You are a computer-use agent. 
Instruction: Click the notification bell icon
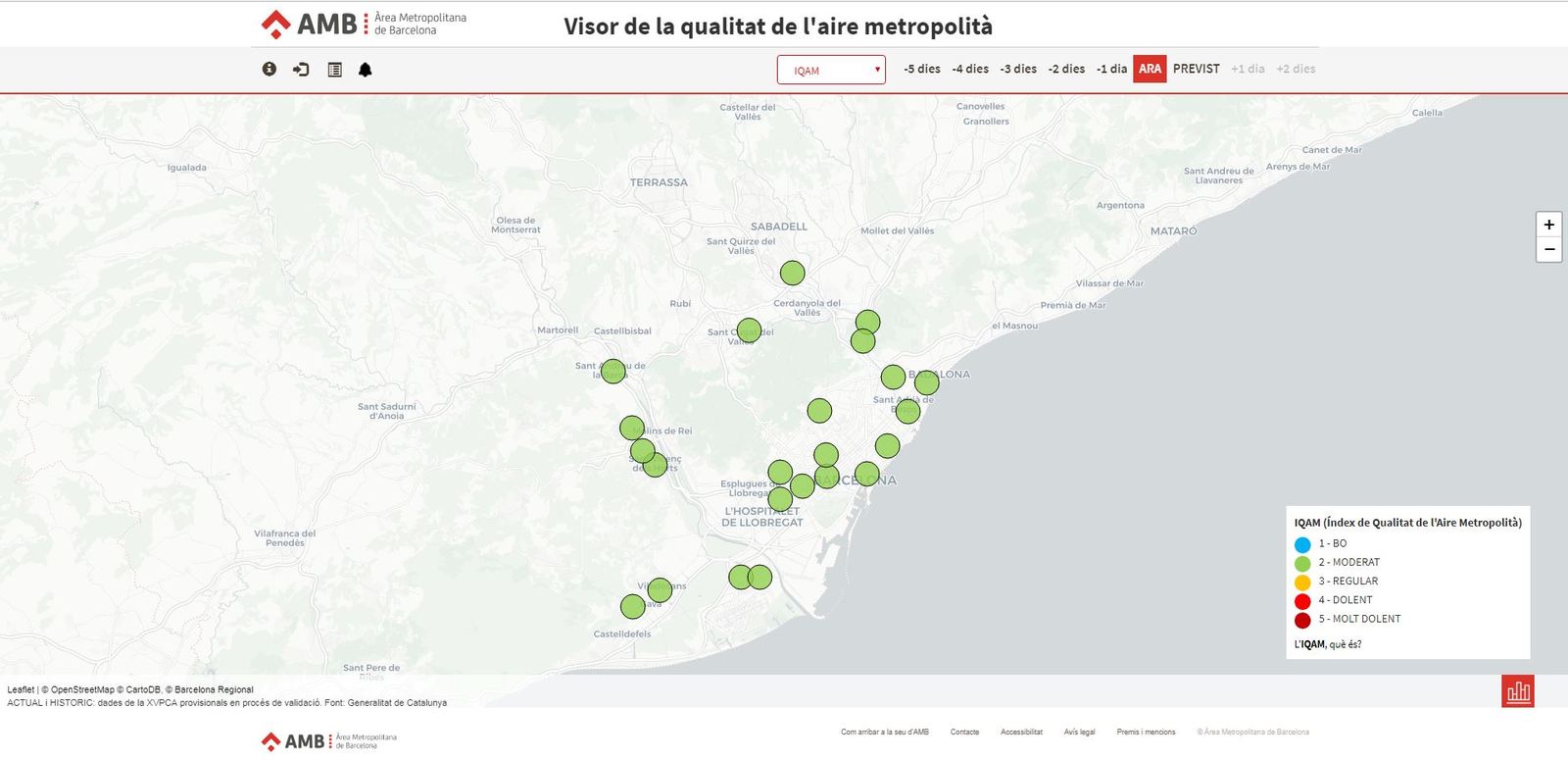coord(366,70)
